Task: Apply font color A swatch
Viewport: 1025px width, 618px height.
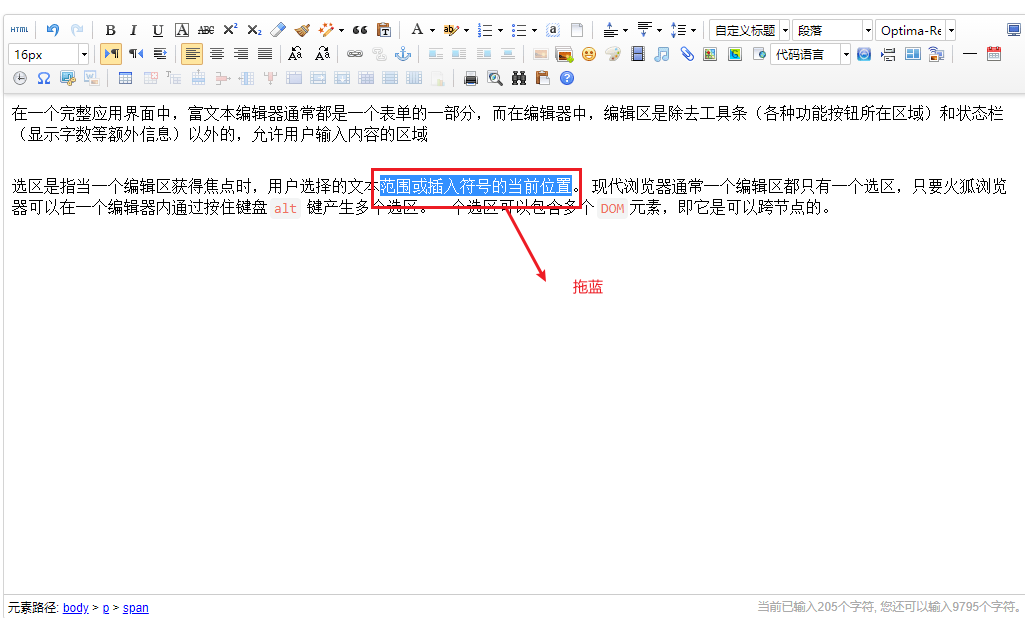Action: point(416,30)
